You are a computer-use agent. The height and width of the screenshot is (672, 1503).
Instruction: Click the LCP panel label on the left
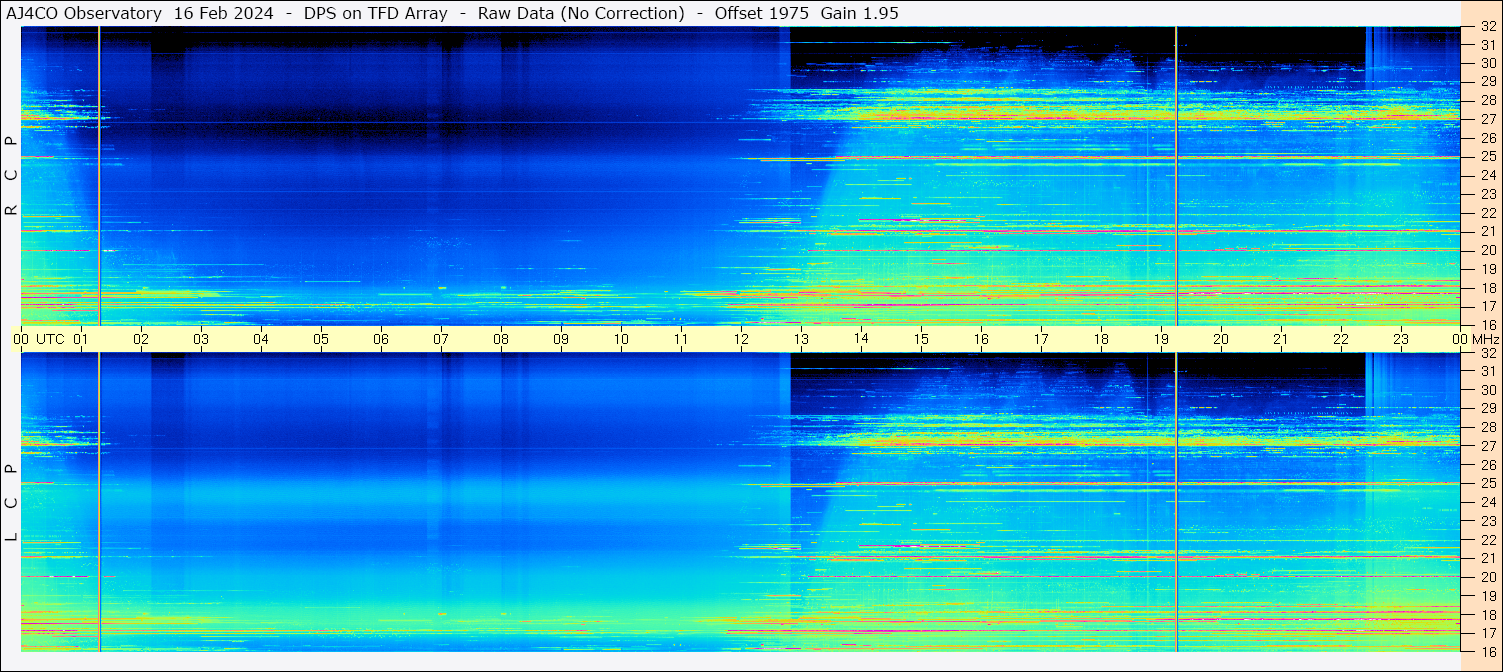tap(11, 502)
